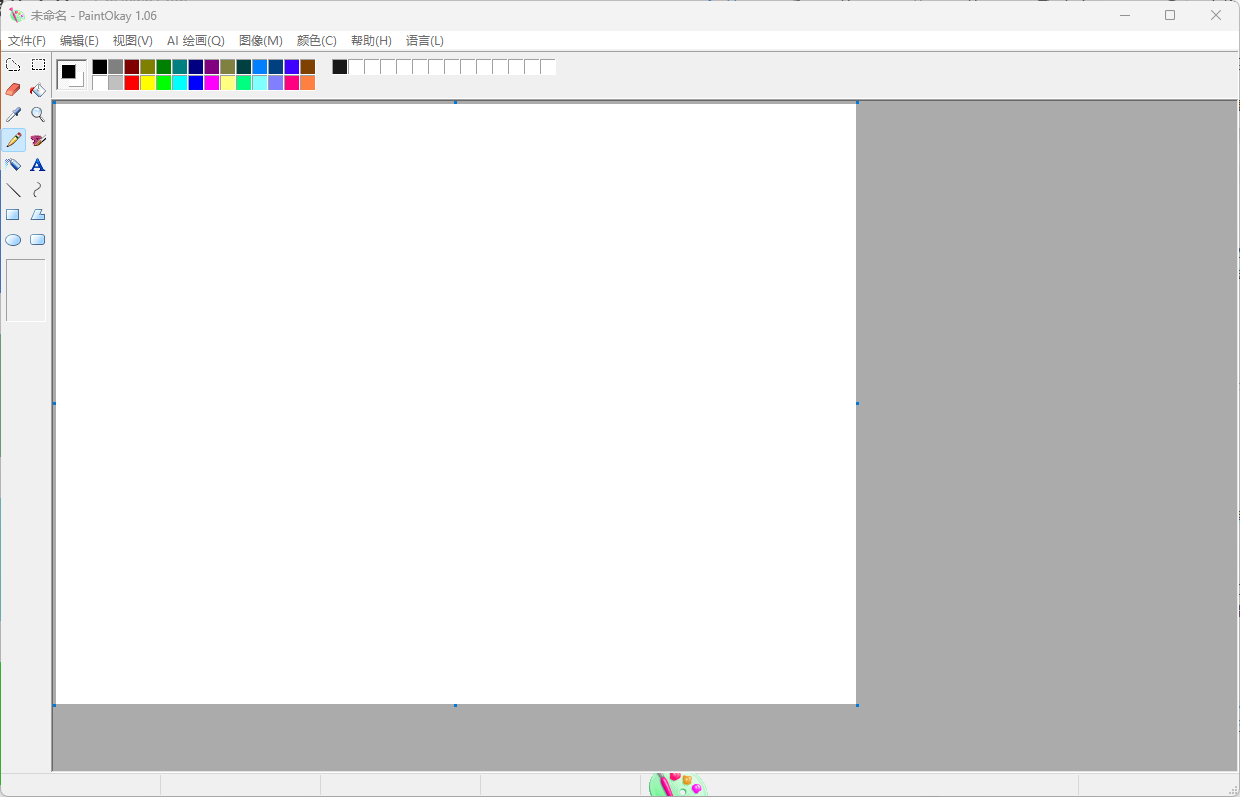Select the Airbrush spray tool

[x=13, y=165]
